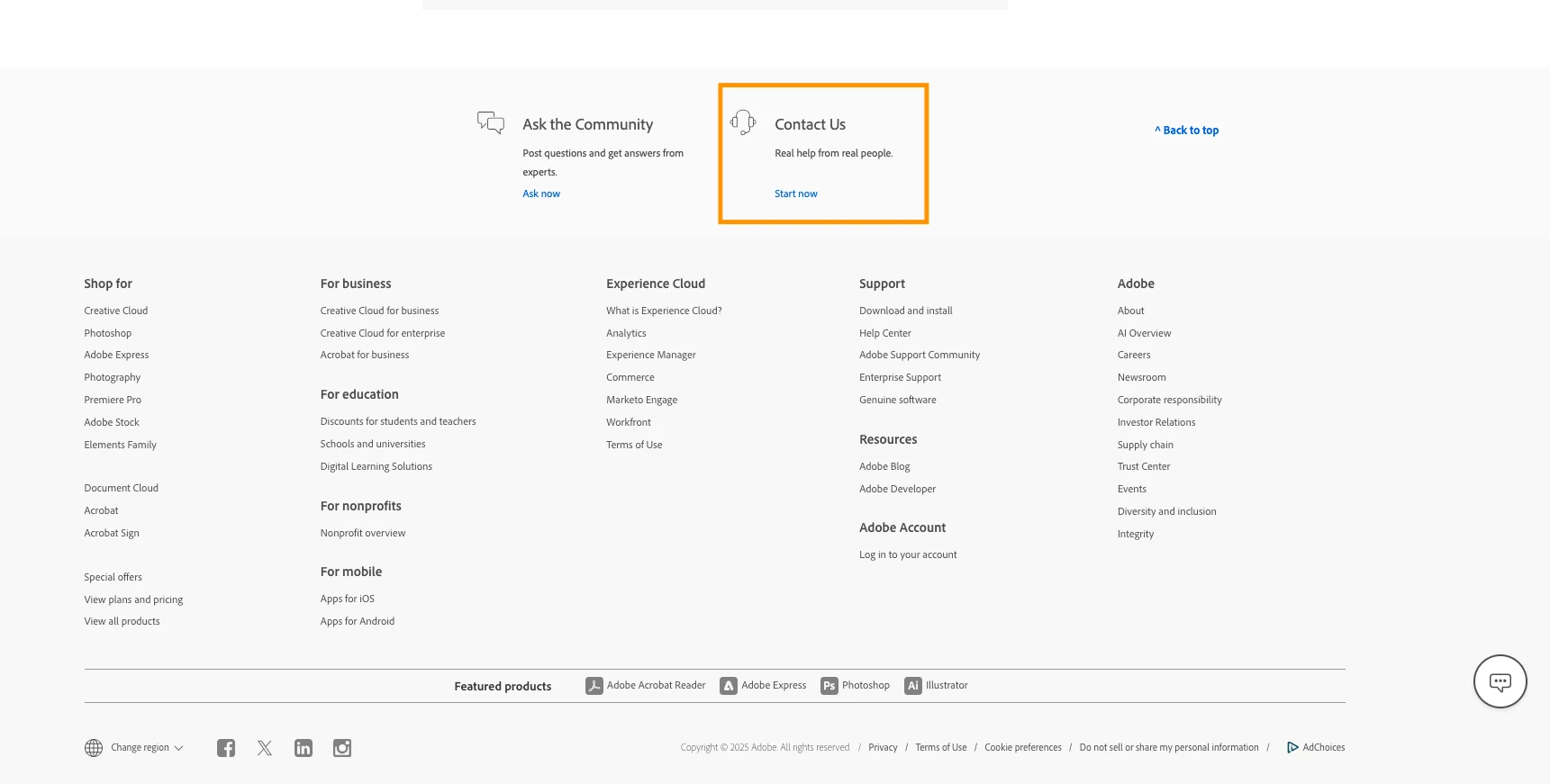The image size is (1550, 784).
Task: Click the Adobe Express product icon
Action: tap(729, 686)
